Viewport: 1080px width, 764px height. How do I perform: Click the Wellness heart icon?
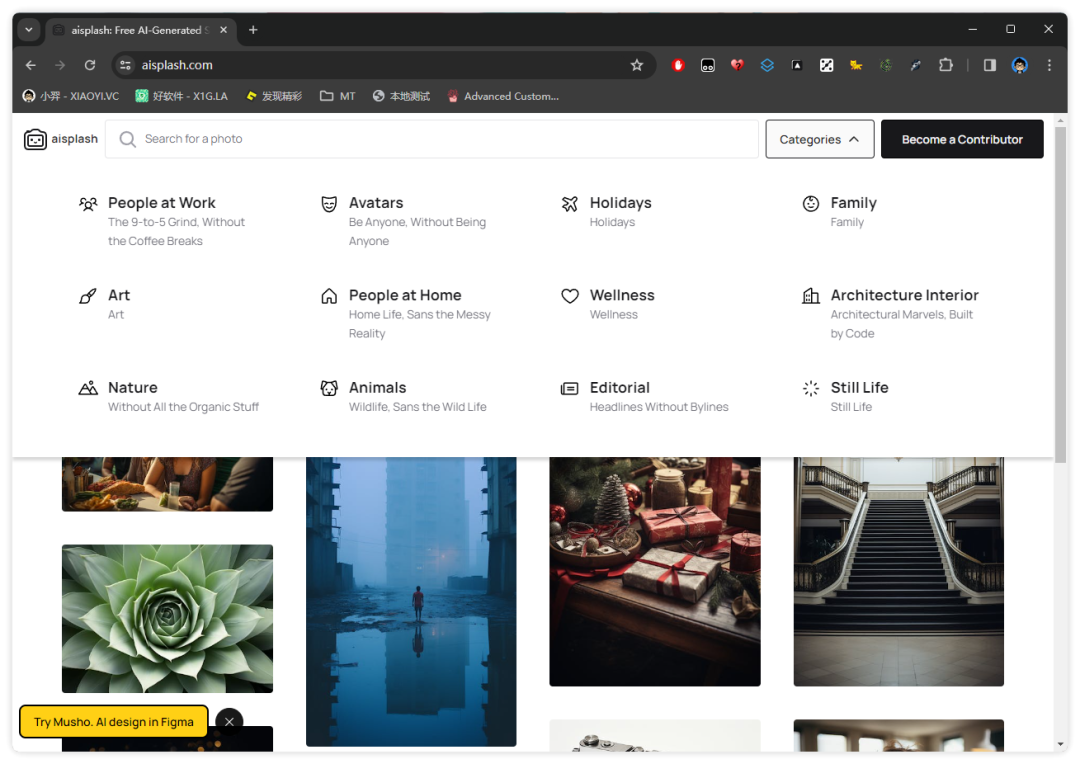(x=570, y=296)
